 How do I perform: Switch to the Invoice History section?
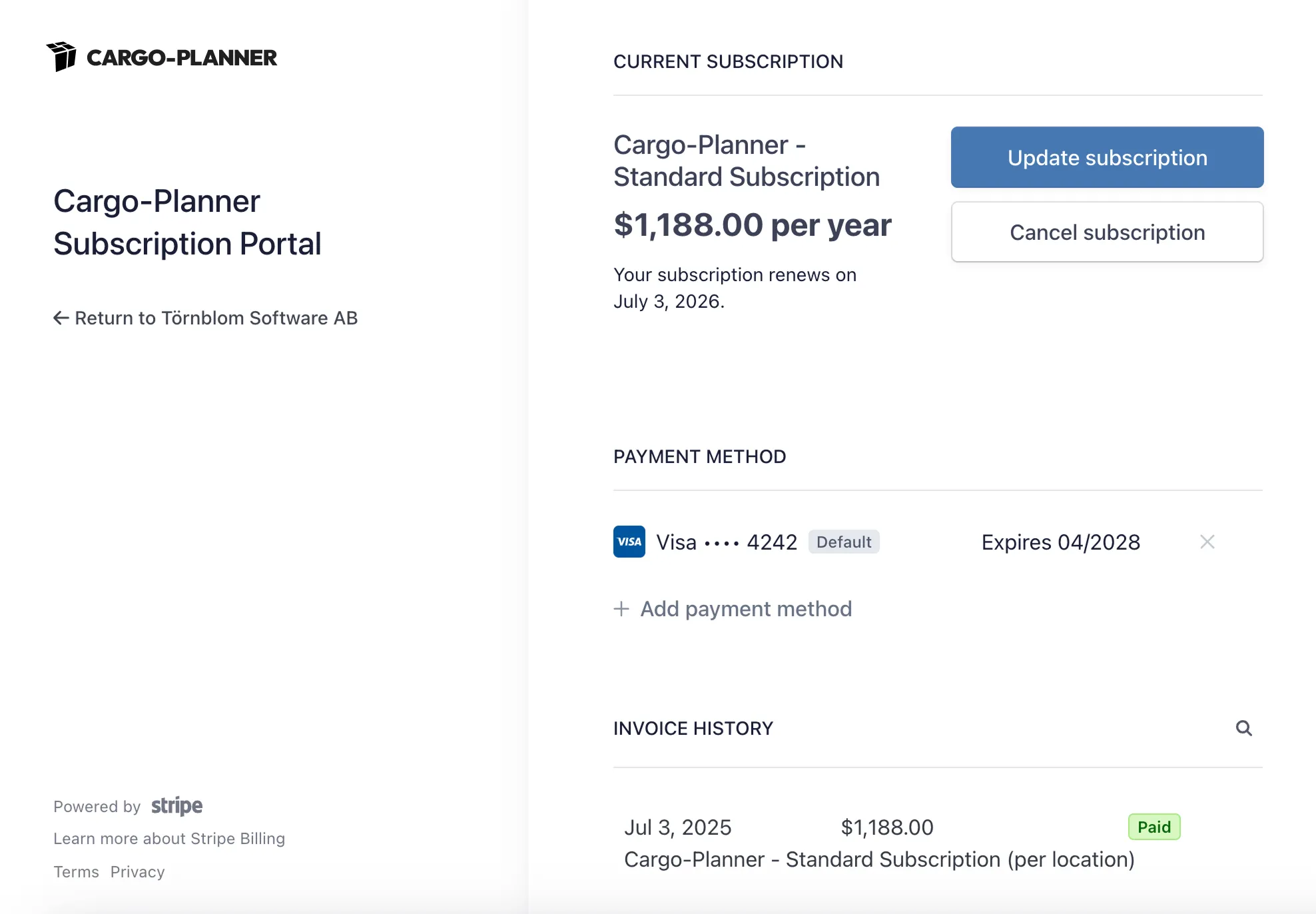(x=693, y=728)
